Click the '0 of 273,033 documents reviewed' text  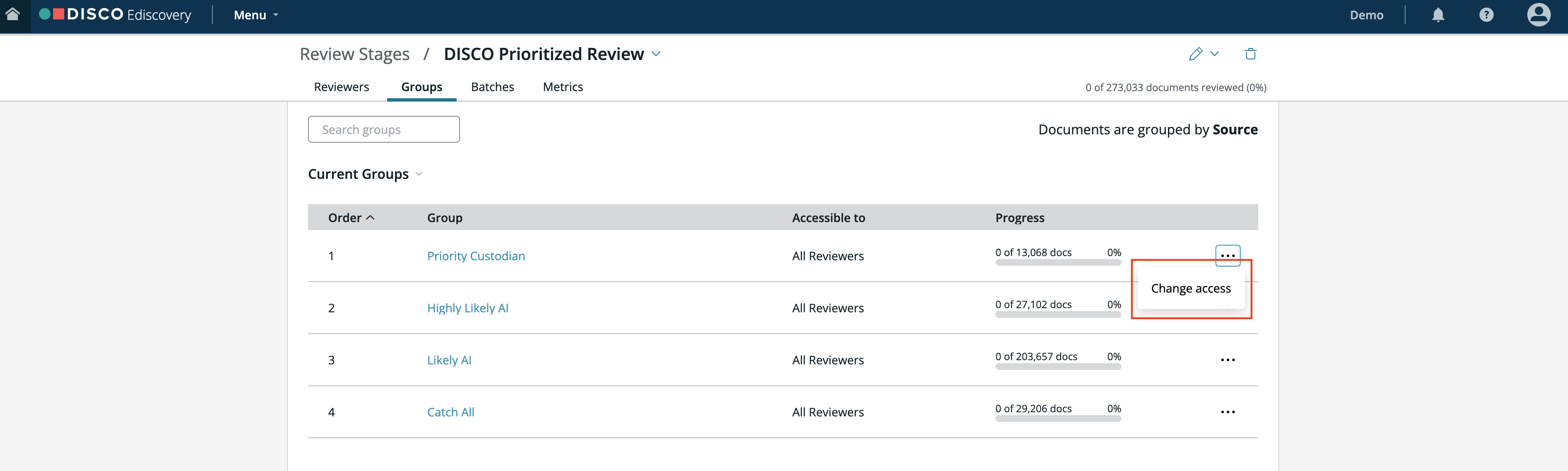1176,87
